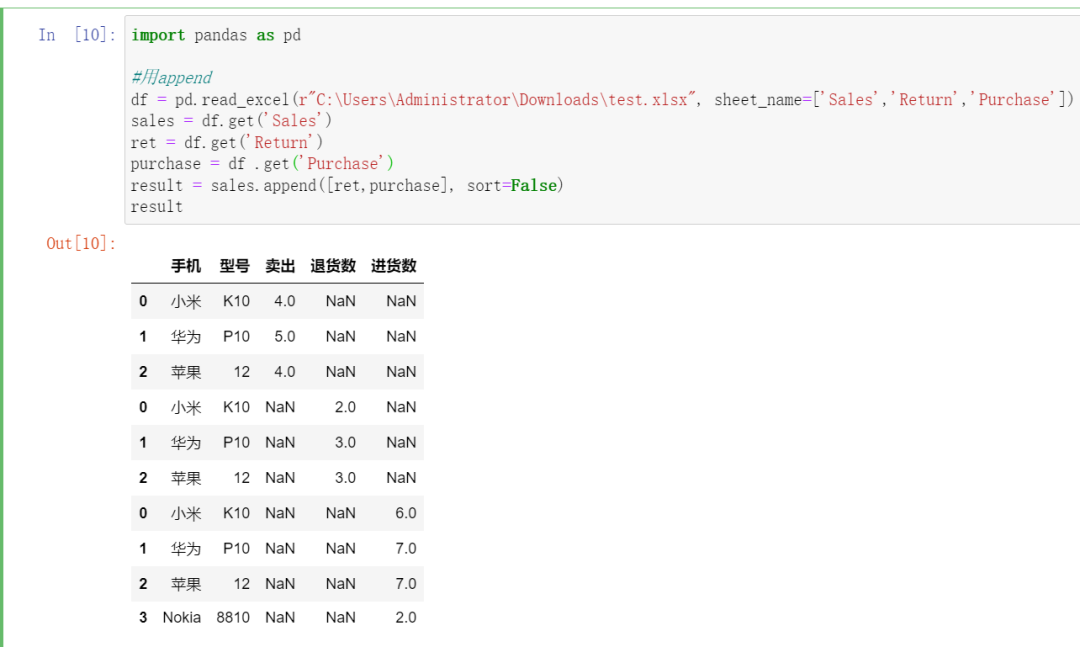Screen dimensions: 1080x647
Task: Click the 型号 column header
Action: point(235,266)
